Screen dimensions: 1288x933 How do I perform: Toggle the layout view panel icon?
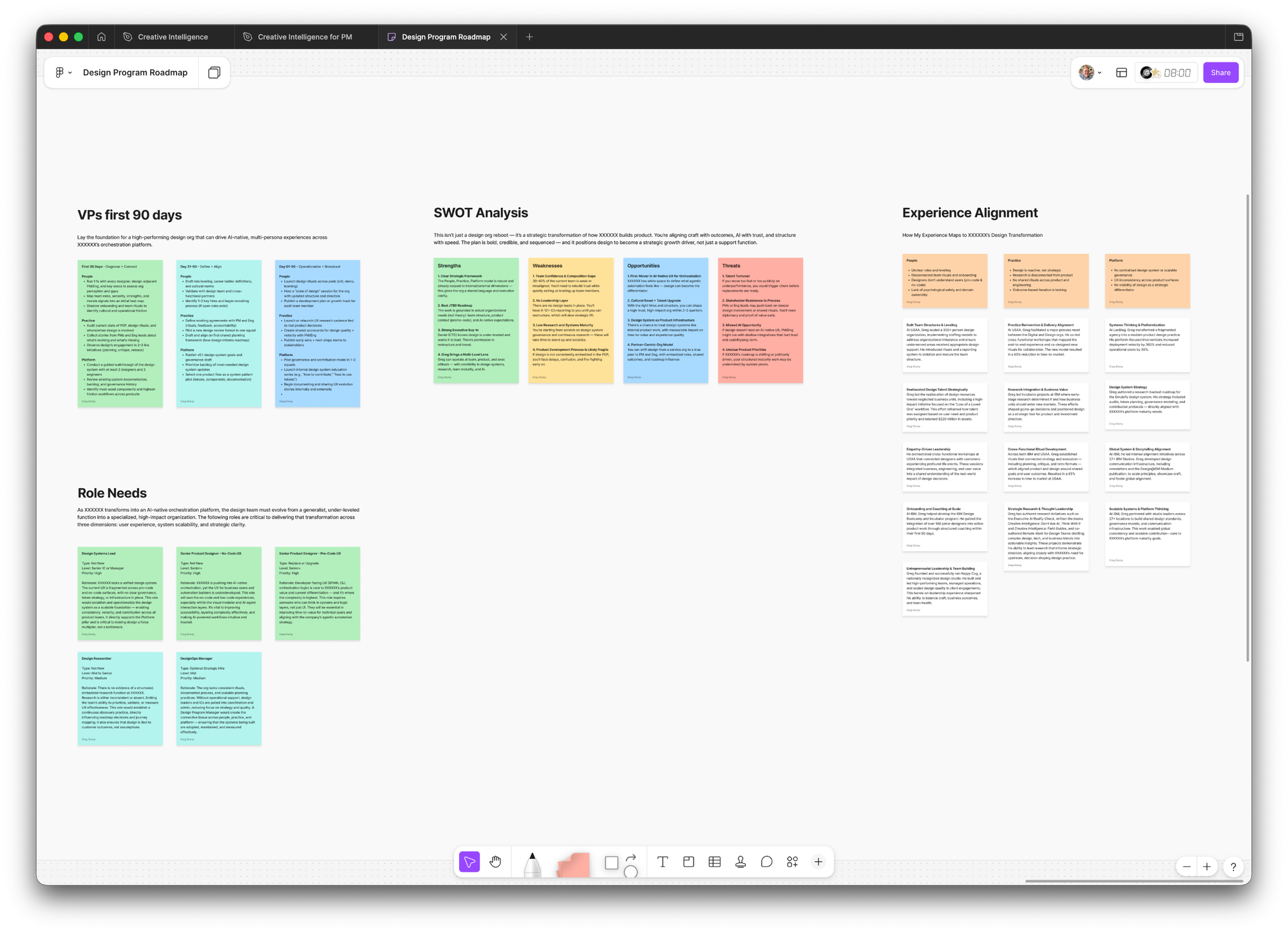(1121, 73)
